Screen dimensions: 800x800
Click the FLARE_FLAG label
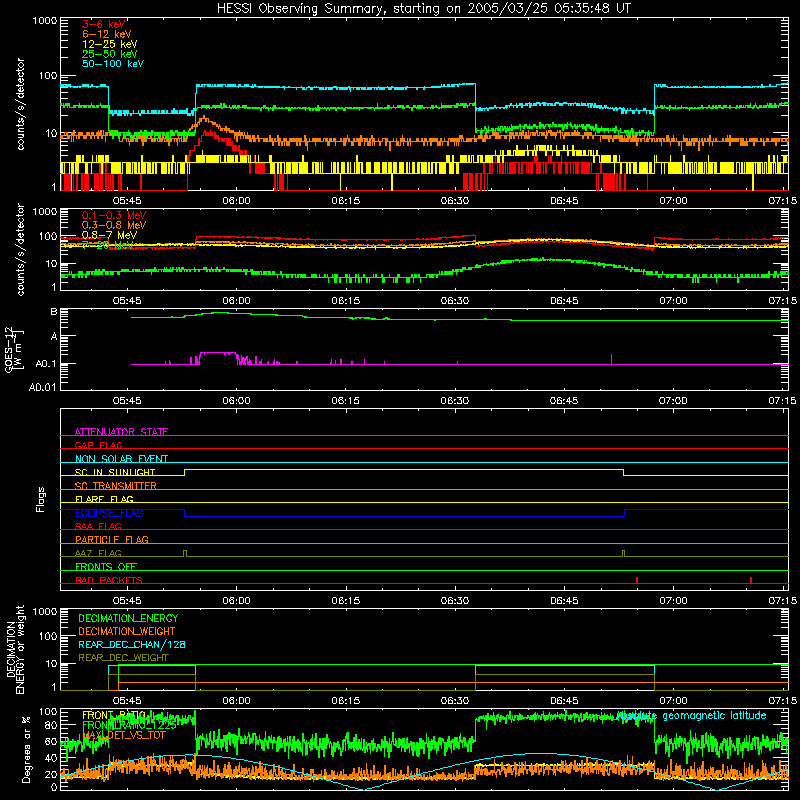click(104, 499)
